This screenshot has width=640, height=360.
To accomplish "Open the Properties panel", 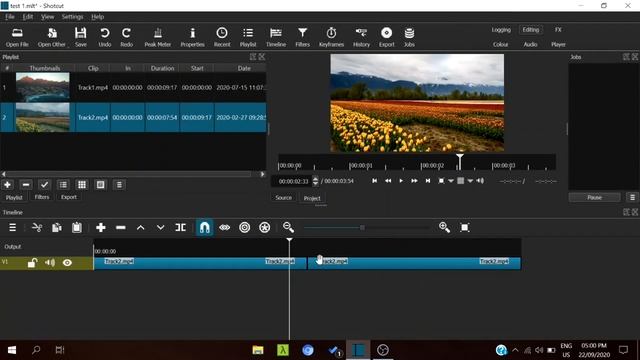I will click(192, 37).
